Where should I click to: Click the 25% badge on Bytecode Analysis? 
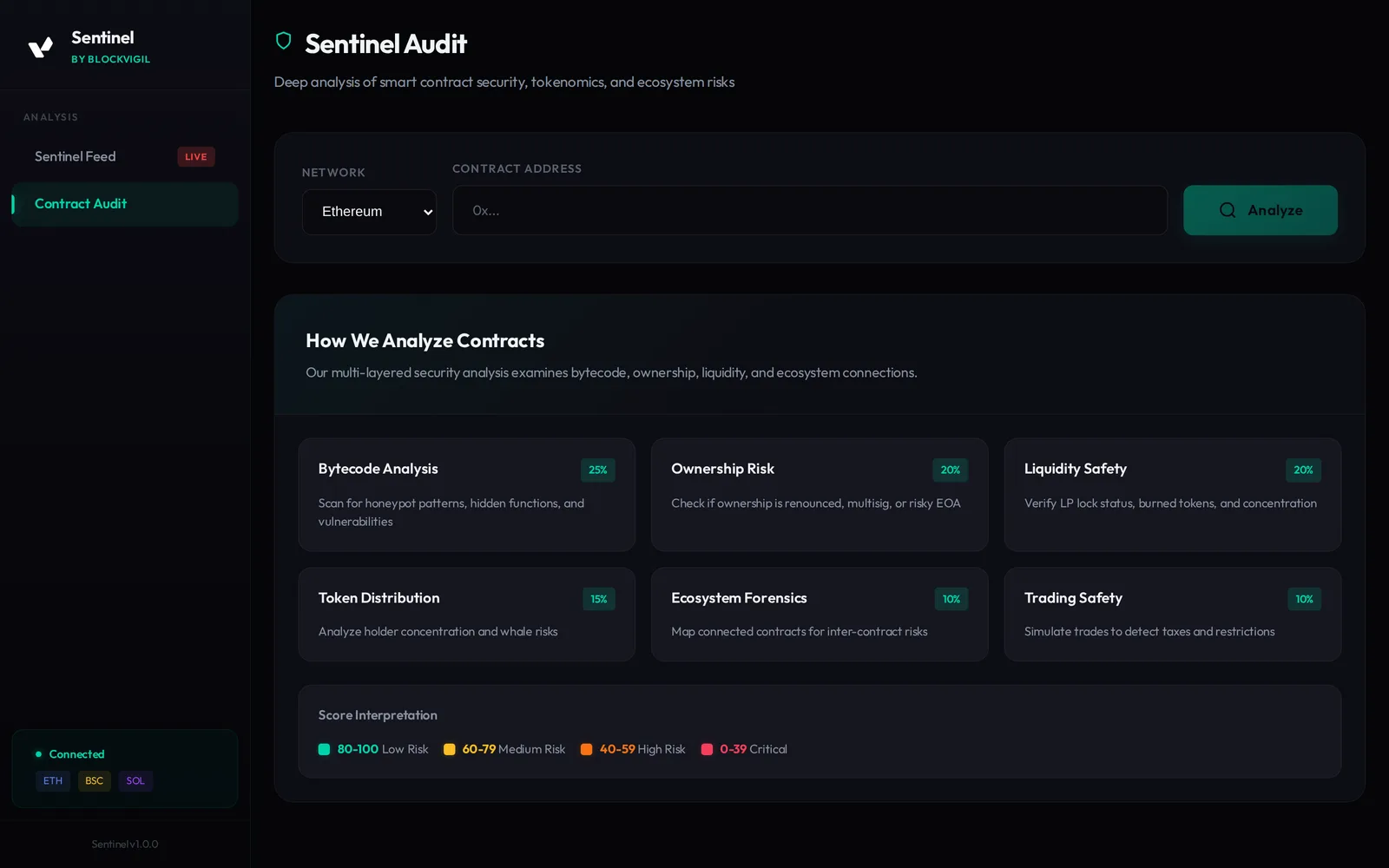click(598, 470)
